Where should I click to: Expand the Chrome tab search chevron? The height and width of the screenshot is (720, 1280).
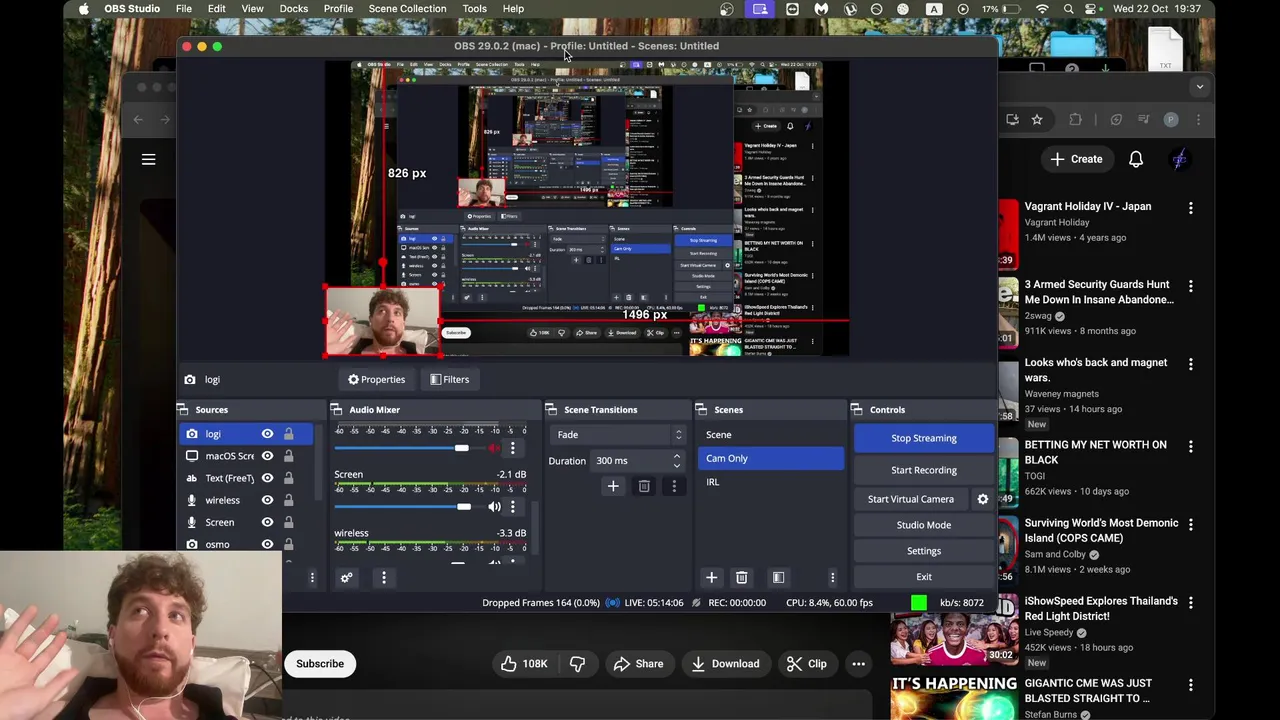click(x=1199, y=87)
